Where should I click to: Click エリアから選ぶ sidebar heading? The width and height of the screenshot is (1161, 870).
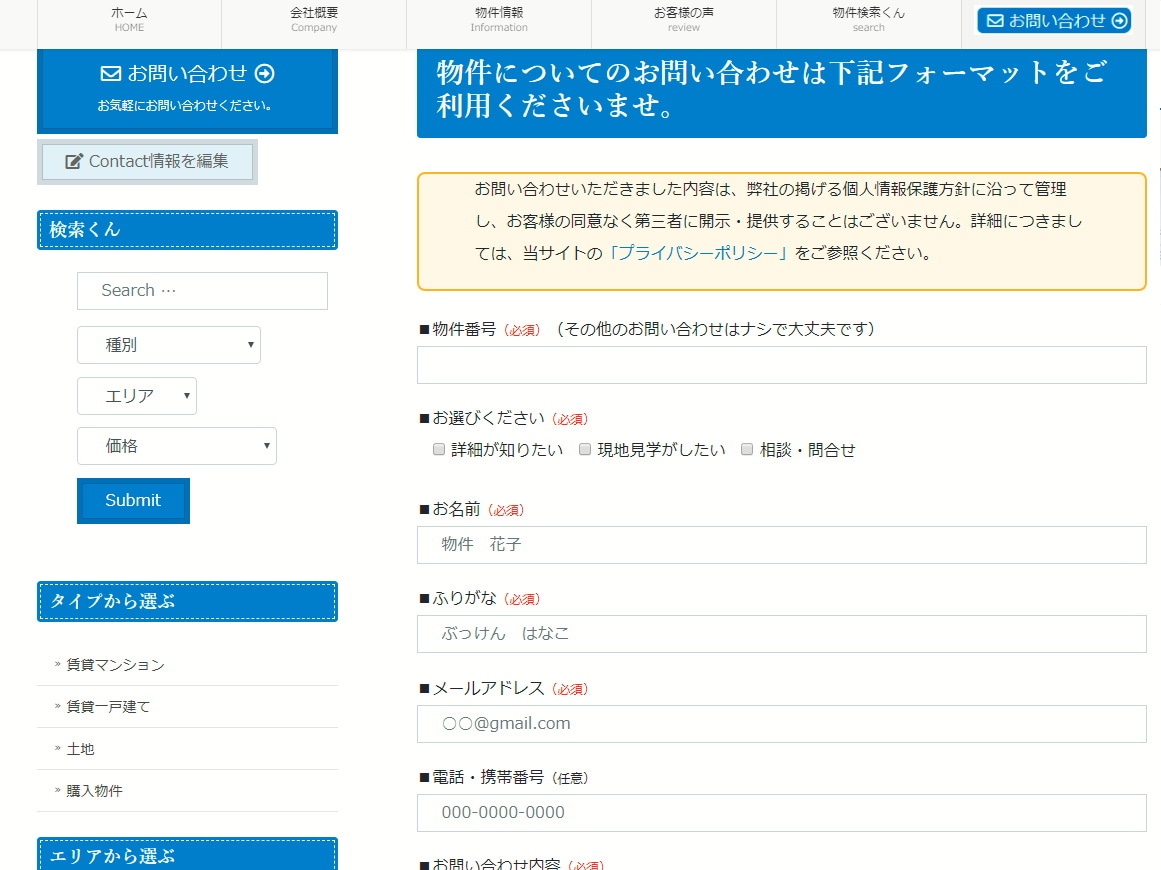pos(187,854)
